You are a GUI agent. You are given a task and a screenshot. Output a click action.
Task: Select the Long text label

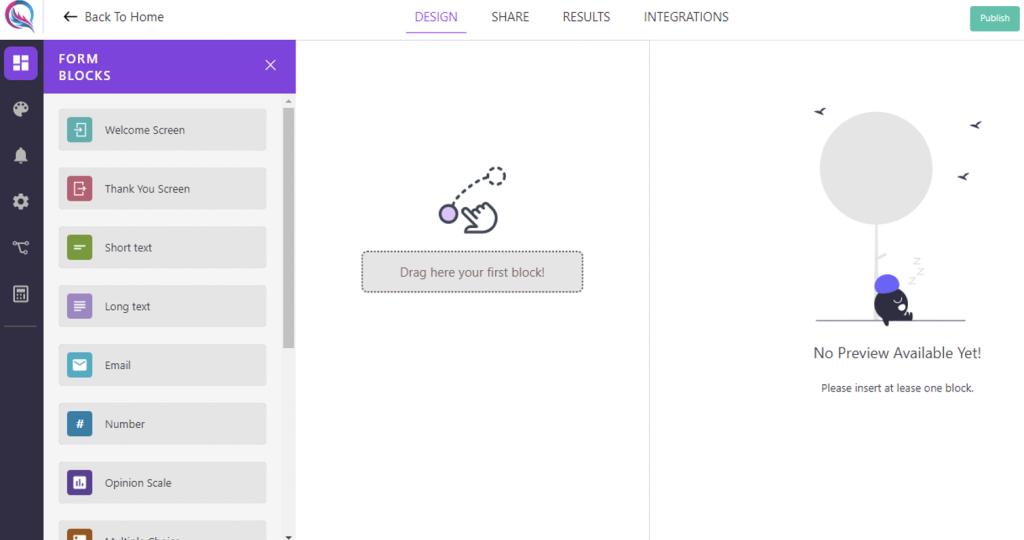point(128,306)
